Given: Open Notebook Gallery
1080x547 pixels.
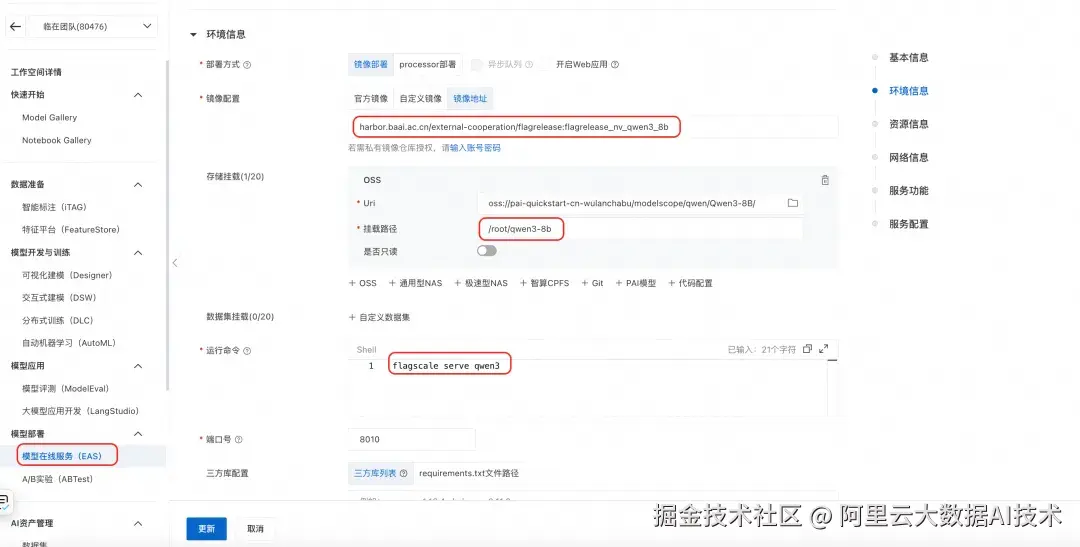Looking at the screenshot, I should coord(56,141).
